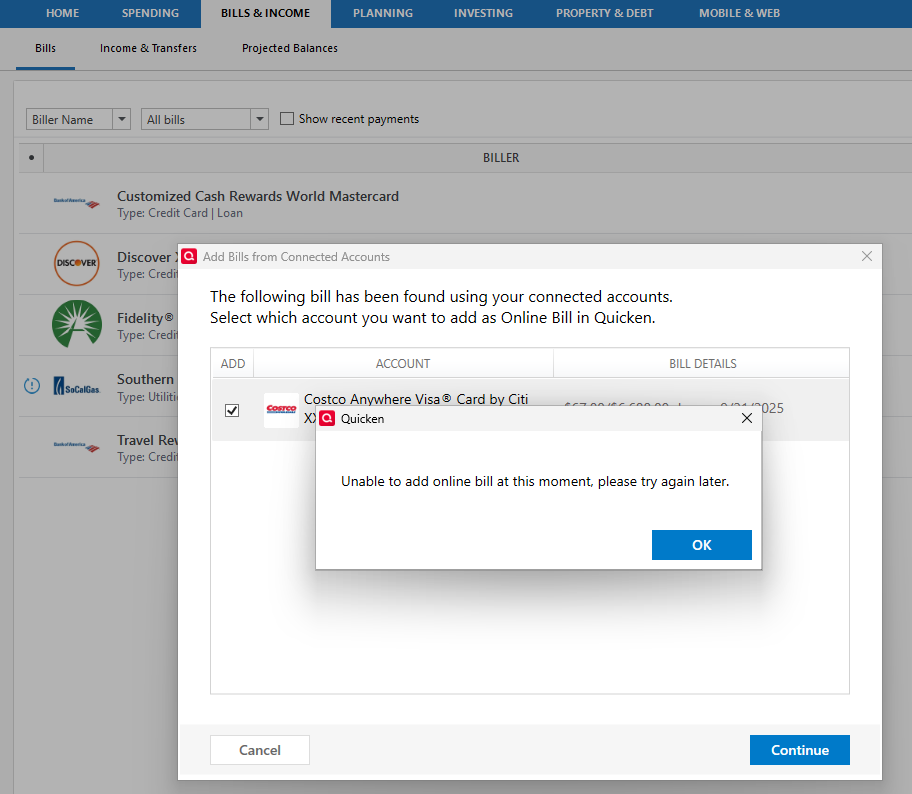Click Cancel in Add Bills dialog
Screen dimensions: 912x794
click(259, 750)
